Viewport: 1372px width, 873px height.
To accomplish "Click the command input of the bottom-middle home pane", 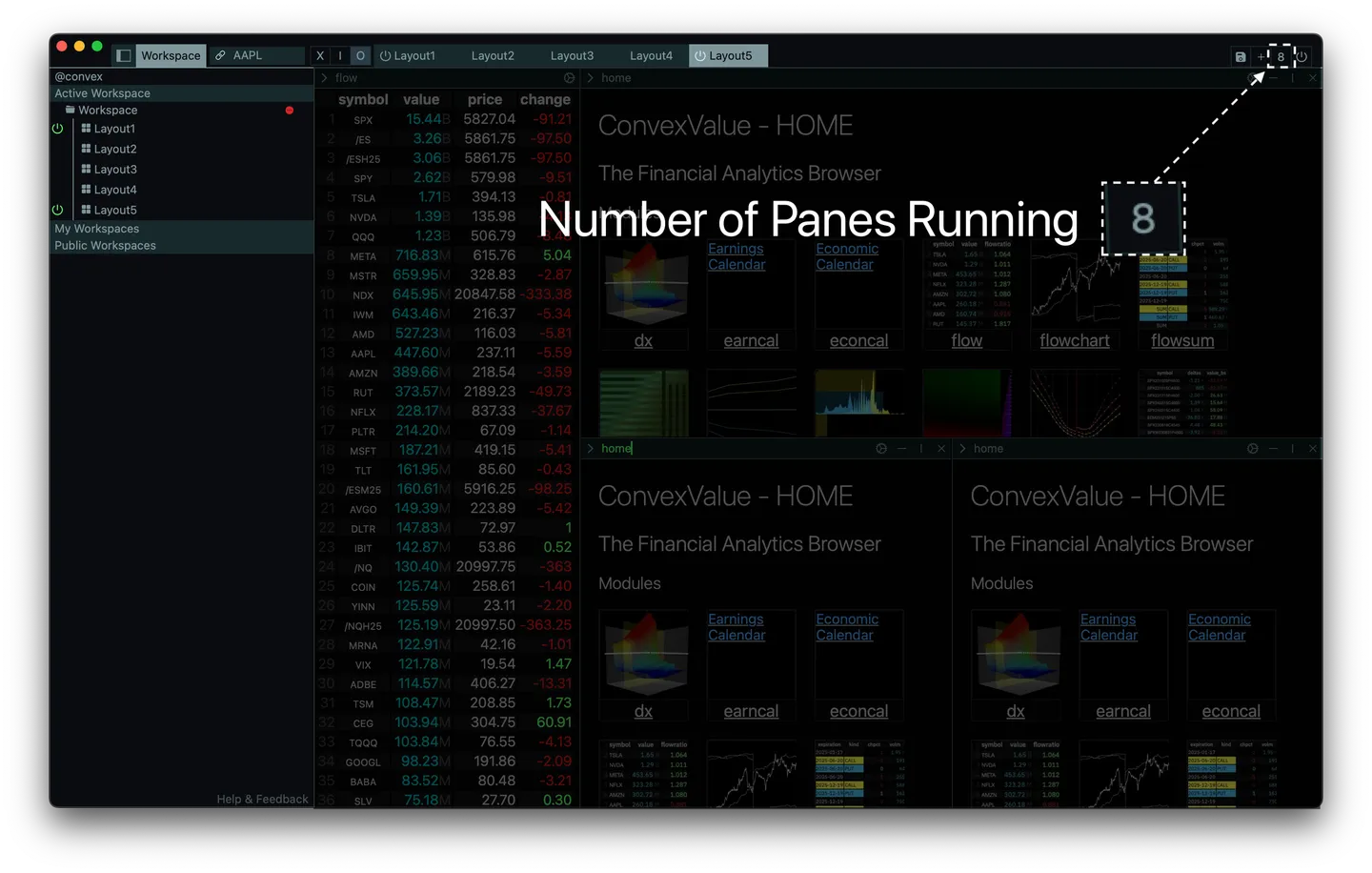I will 734,449.
